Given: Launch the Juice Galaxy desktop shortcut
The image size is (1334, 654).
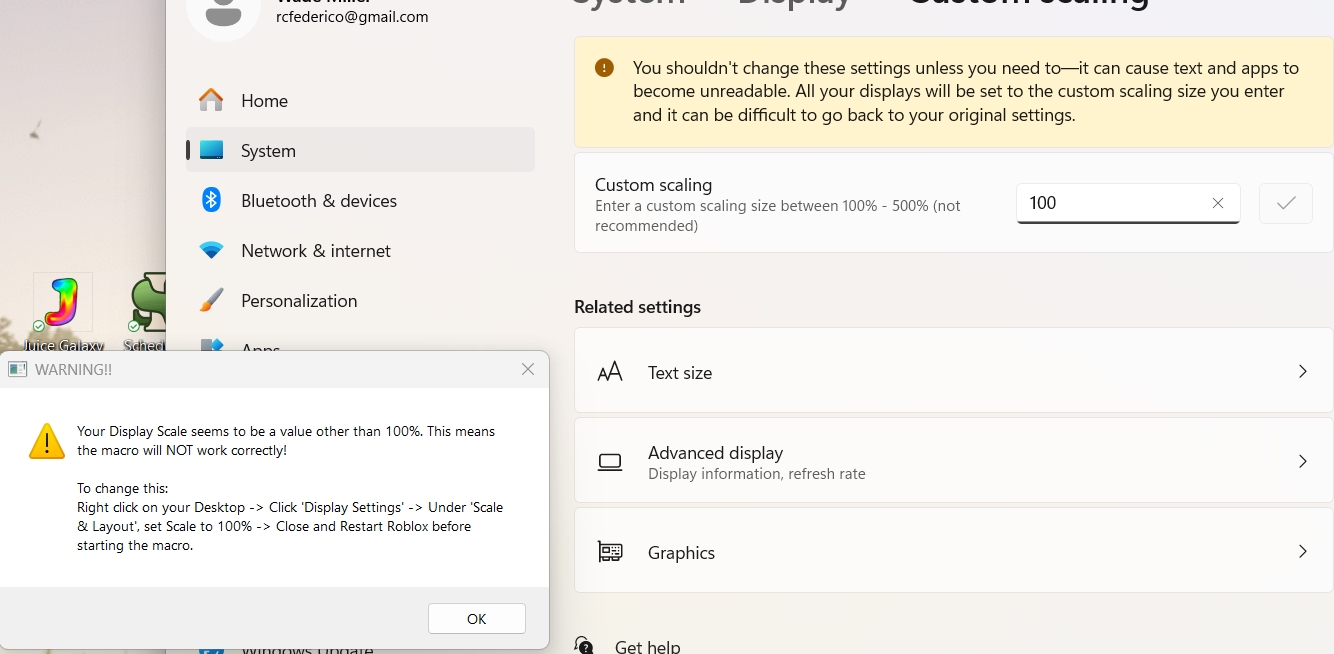Looking at the screenshot, I should [62, 301].
